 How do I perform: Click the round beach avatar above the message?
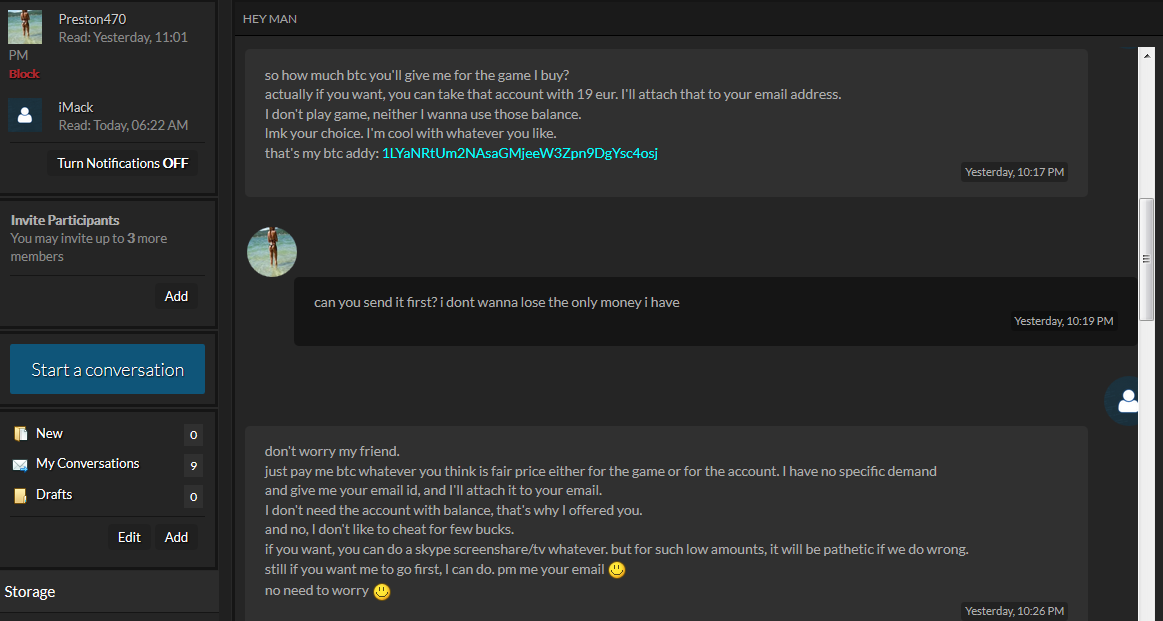point(271,252)
